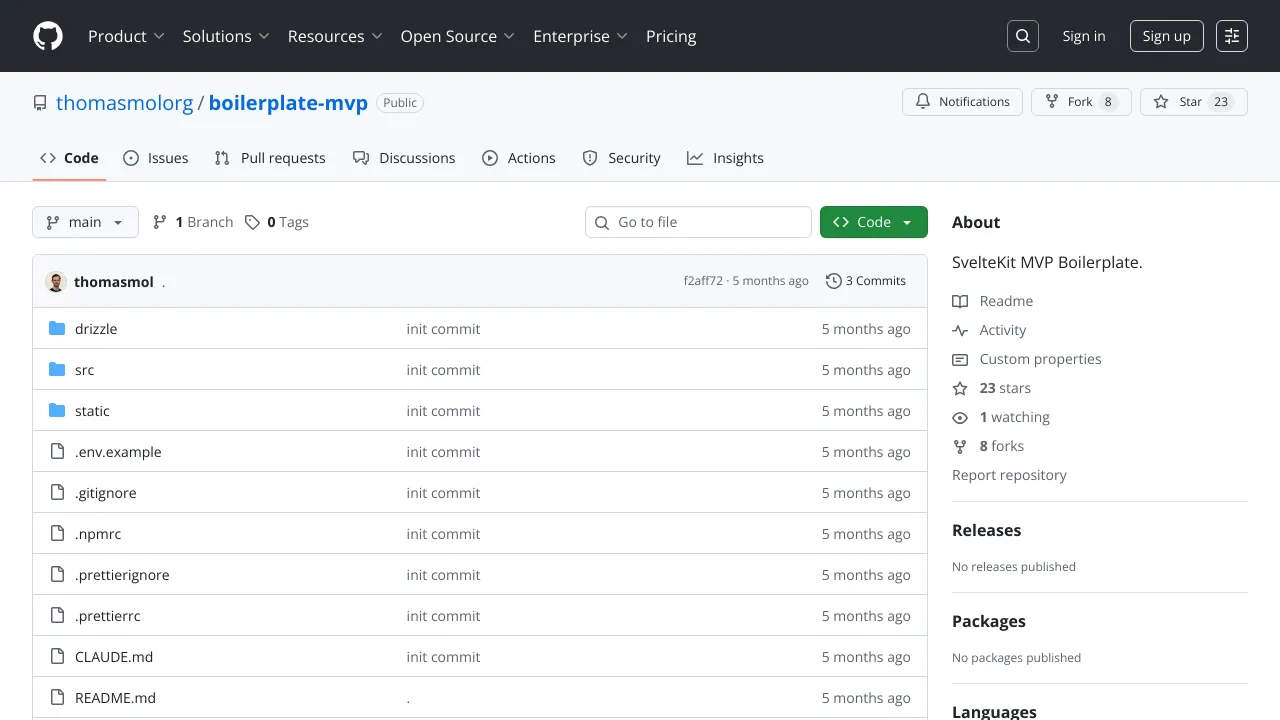
Task: Click the eye icon beside 1 watching
Action: tap(960, 417)
